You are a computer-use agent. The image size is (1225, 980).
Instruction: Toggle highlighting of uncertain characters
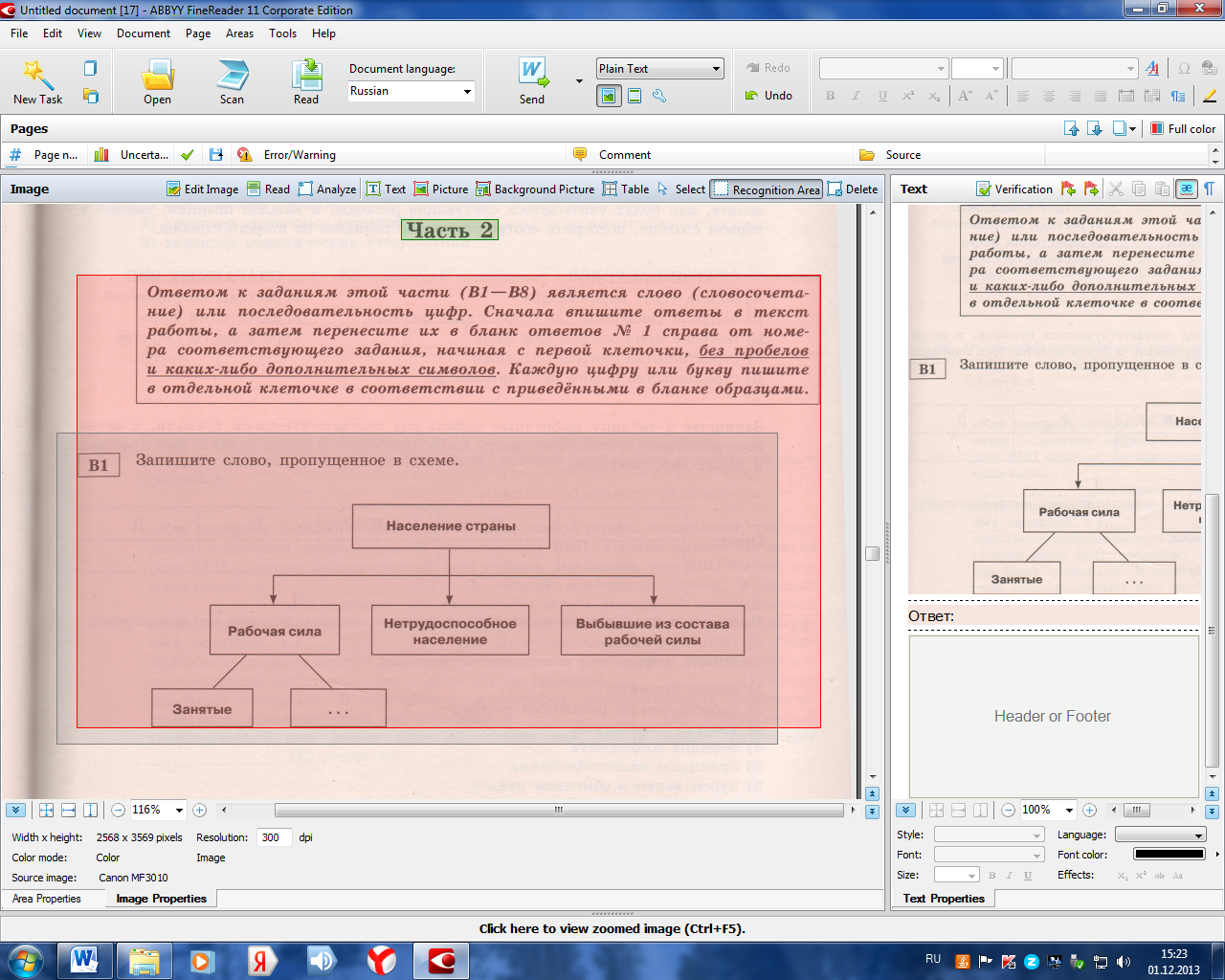tap(1187, 189)
